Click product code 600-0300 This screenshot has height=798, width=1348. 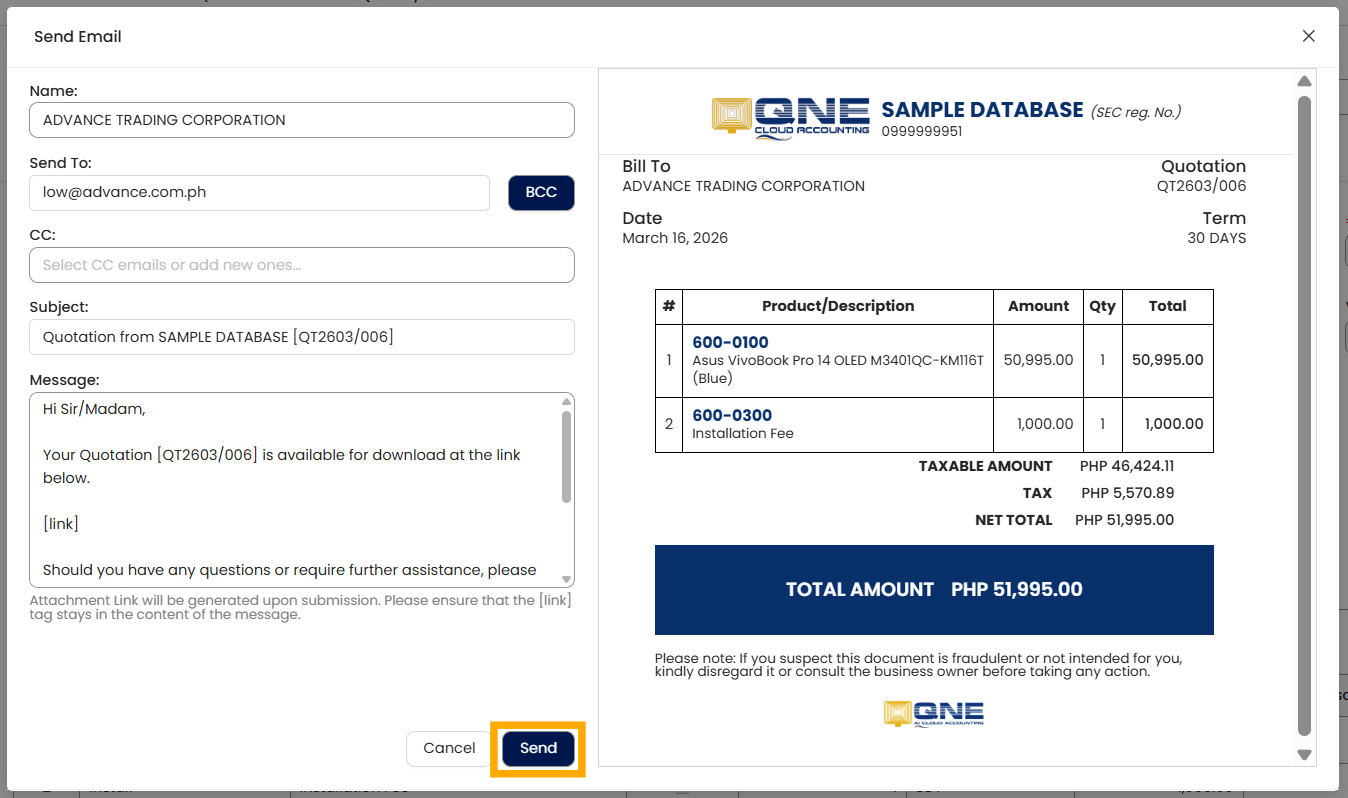pyautogui.click(x=732, y=415)
